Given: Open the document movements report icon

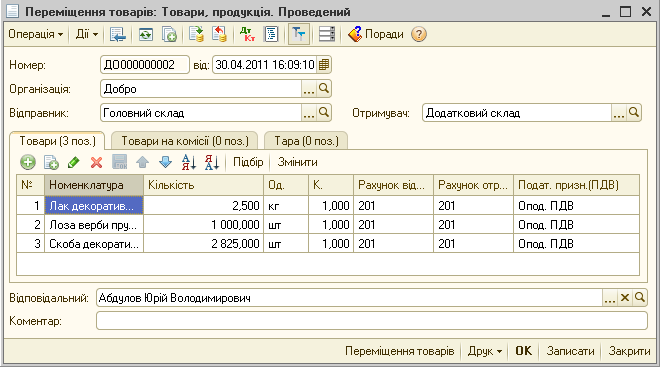Looking at the screenshot, I should (271, 34).
